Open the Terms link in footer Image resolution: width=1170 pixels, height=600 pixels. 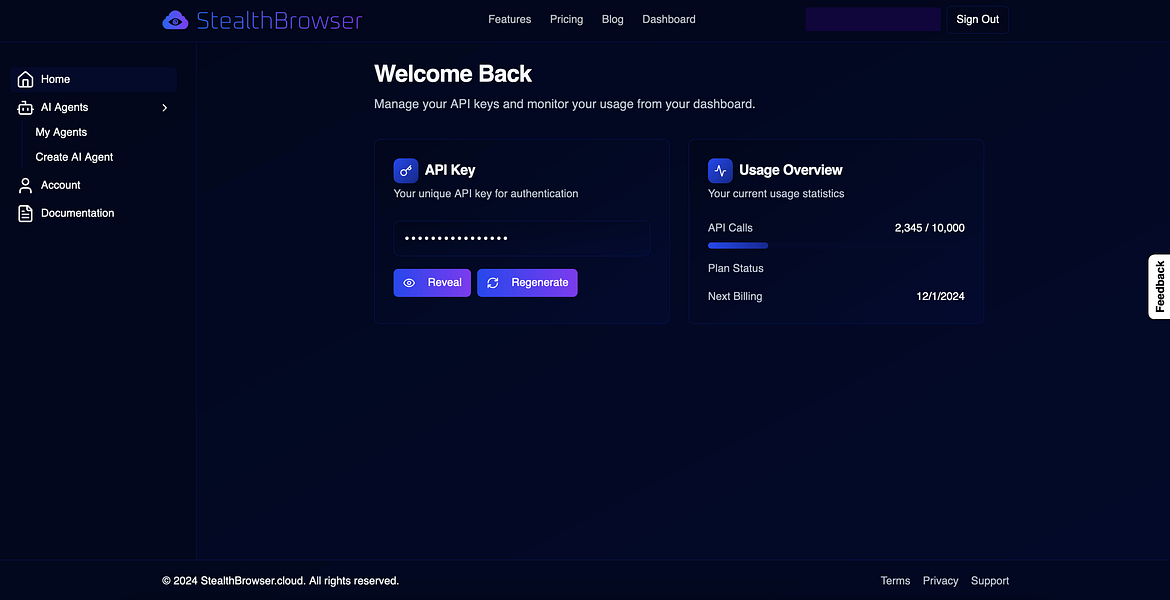click(x=895, y=581)
